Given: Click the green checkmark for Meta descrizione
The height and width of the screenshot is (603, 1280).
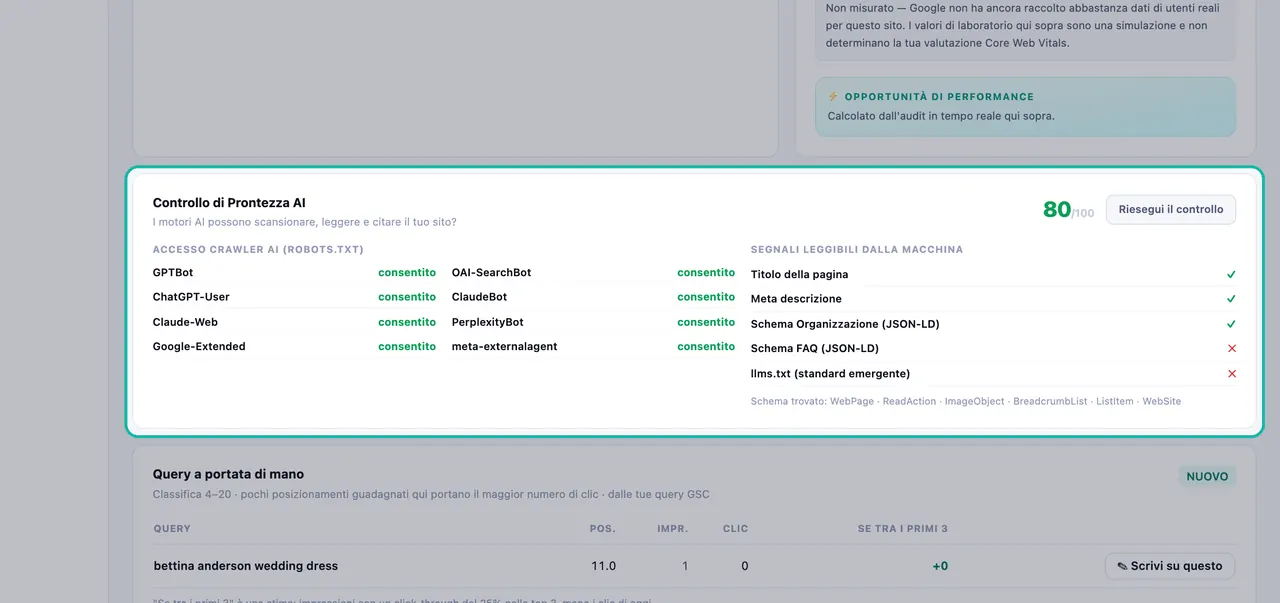Looking at the screenshot, I should (1231, 299).
